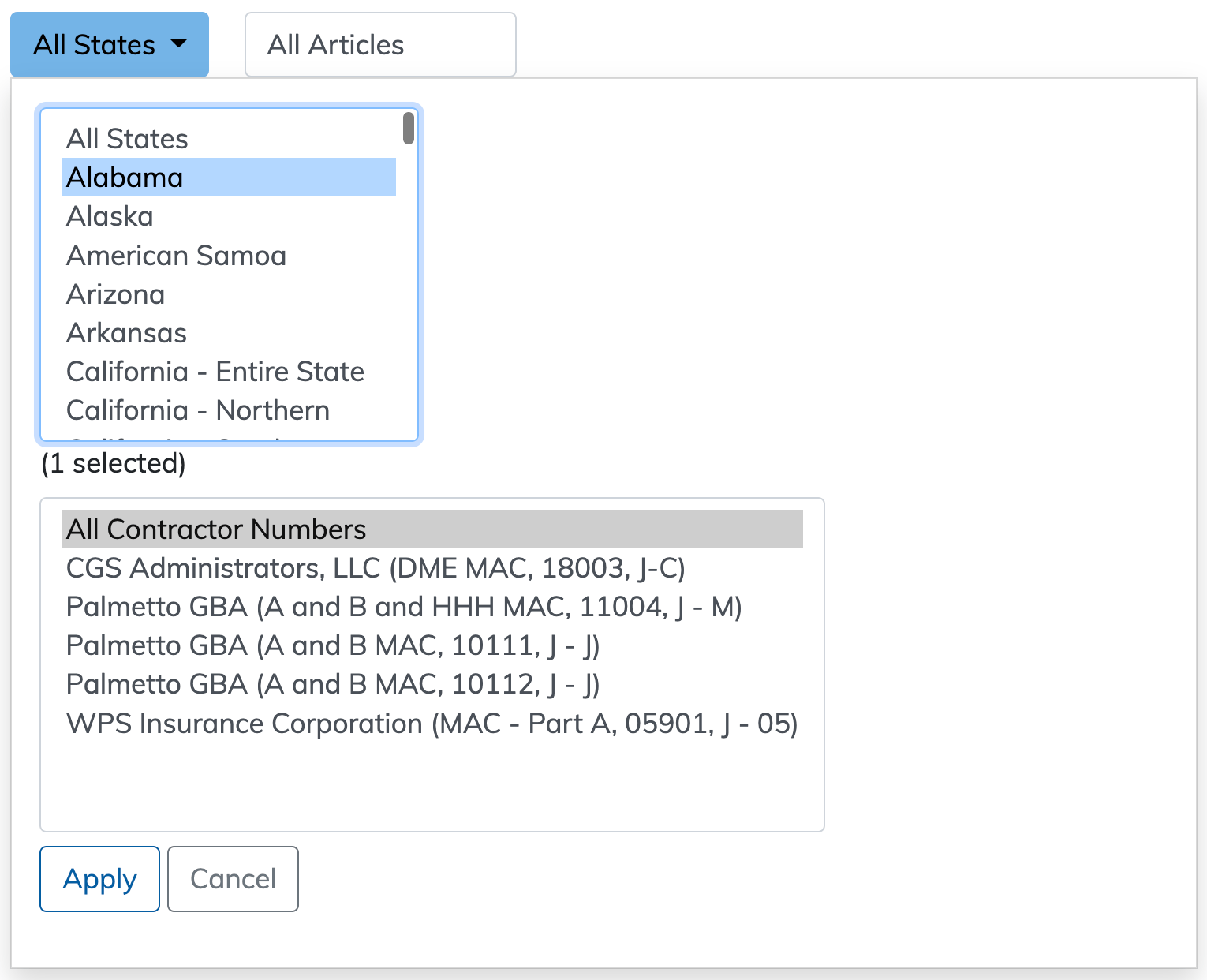Open the All Articles filter
The image size is (1207, 980).
380,45
